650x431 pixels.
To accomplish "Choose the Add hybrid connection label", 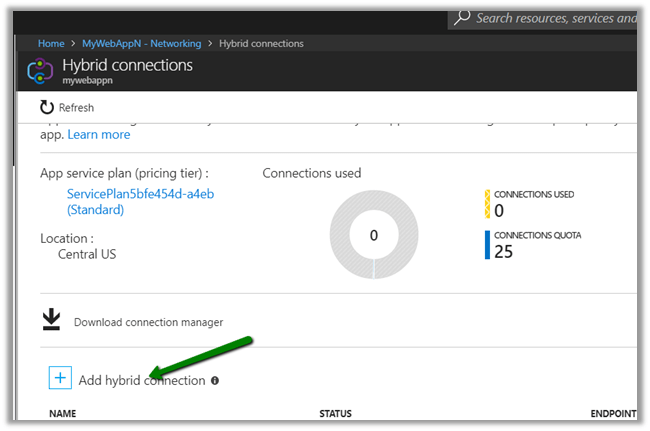I will tap(141, 381).
